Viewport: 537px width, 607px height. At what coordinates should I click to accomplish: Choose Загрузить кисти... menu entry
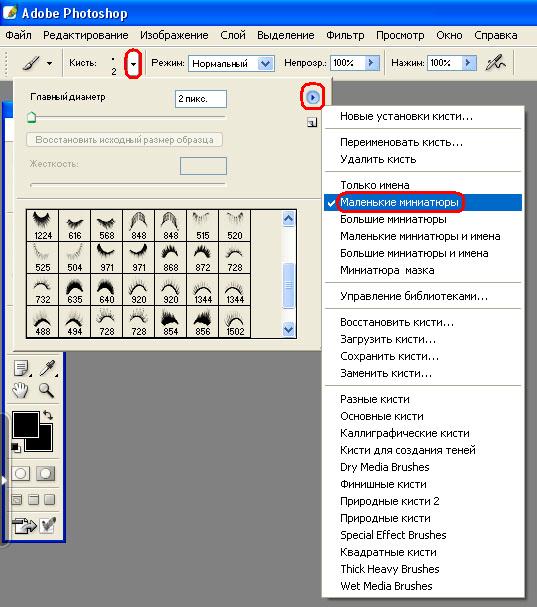(423, 339)
